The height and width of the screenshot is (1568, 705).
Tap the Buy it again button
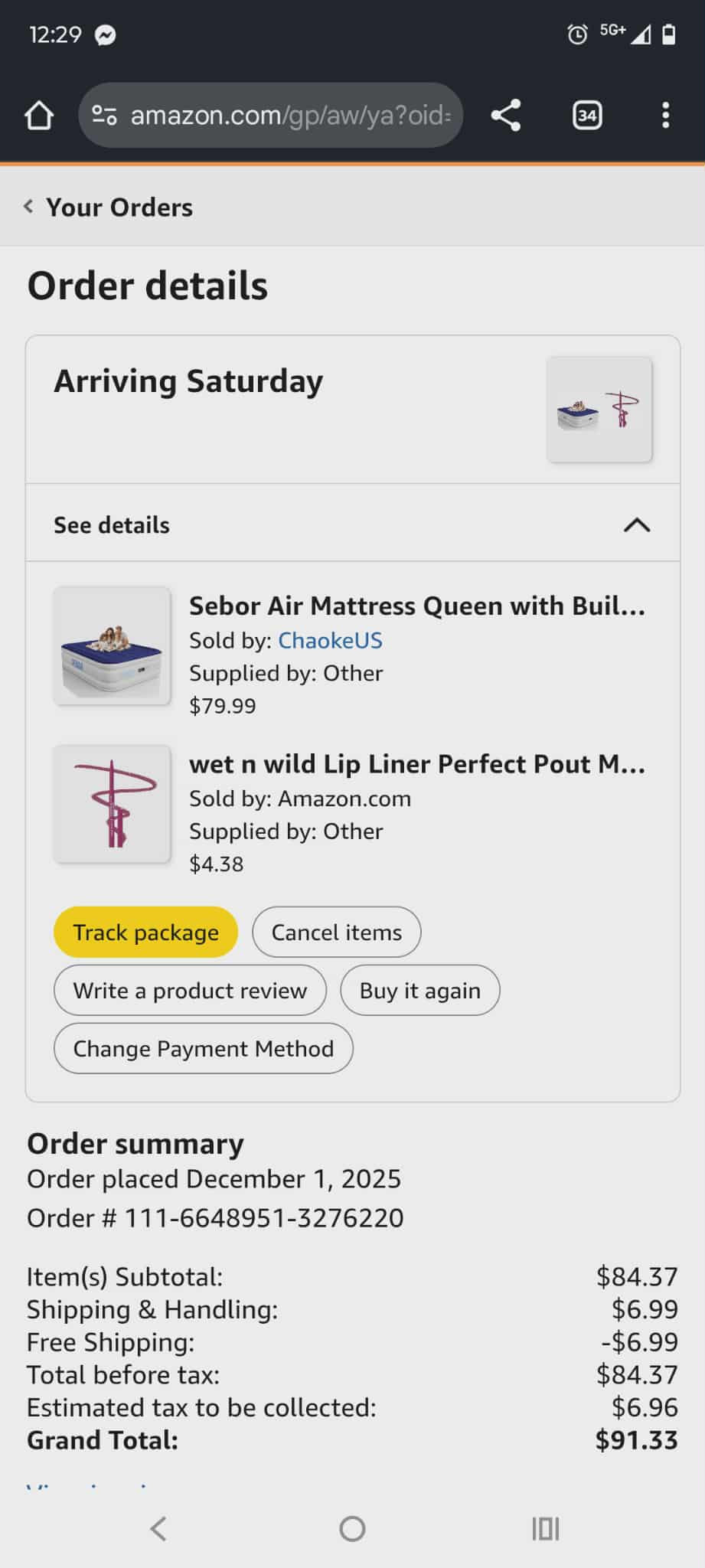(419, 991)
